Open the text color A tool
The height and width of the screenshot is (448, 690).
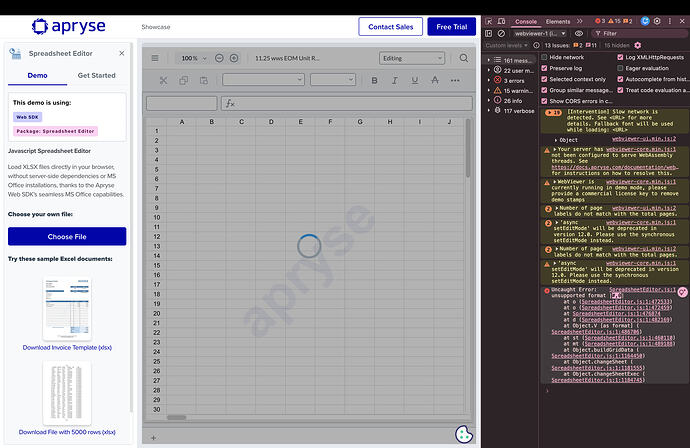(435, 80)
